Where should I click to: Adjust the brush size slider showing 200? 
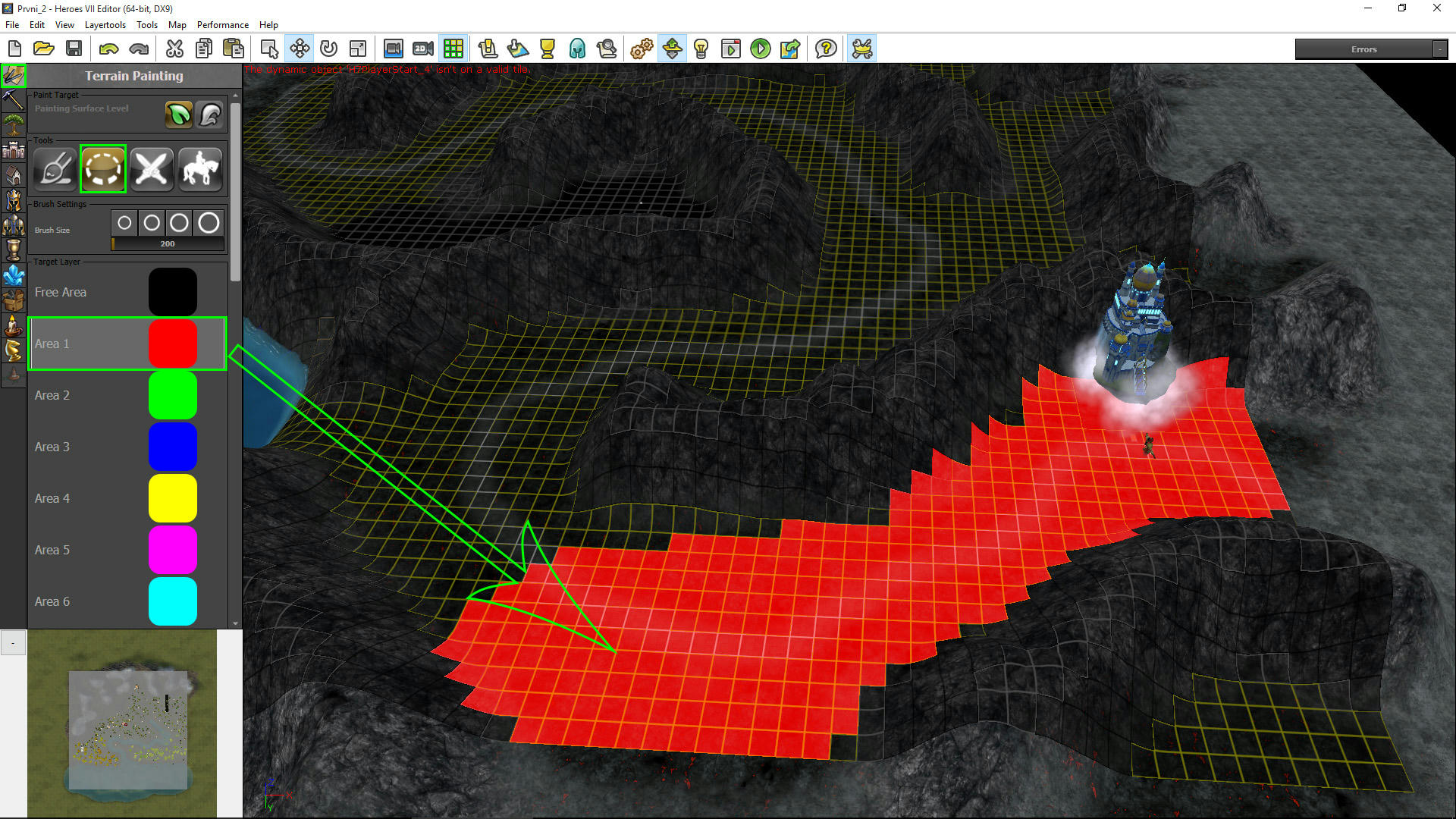click(x=168, y=244)
